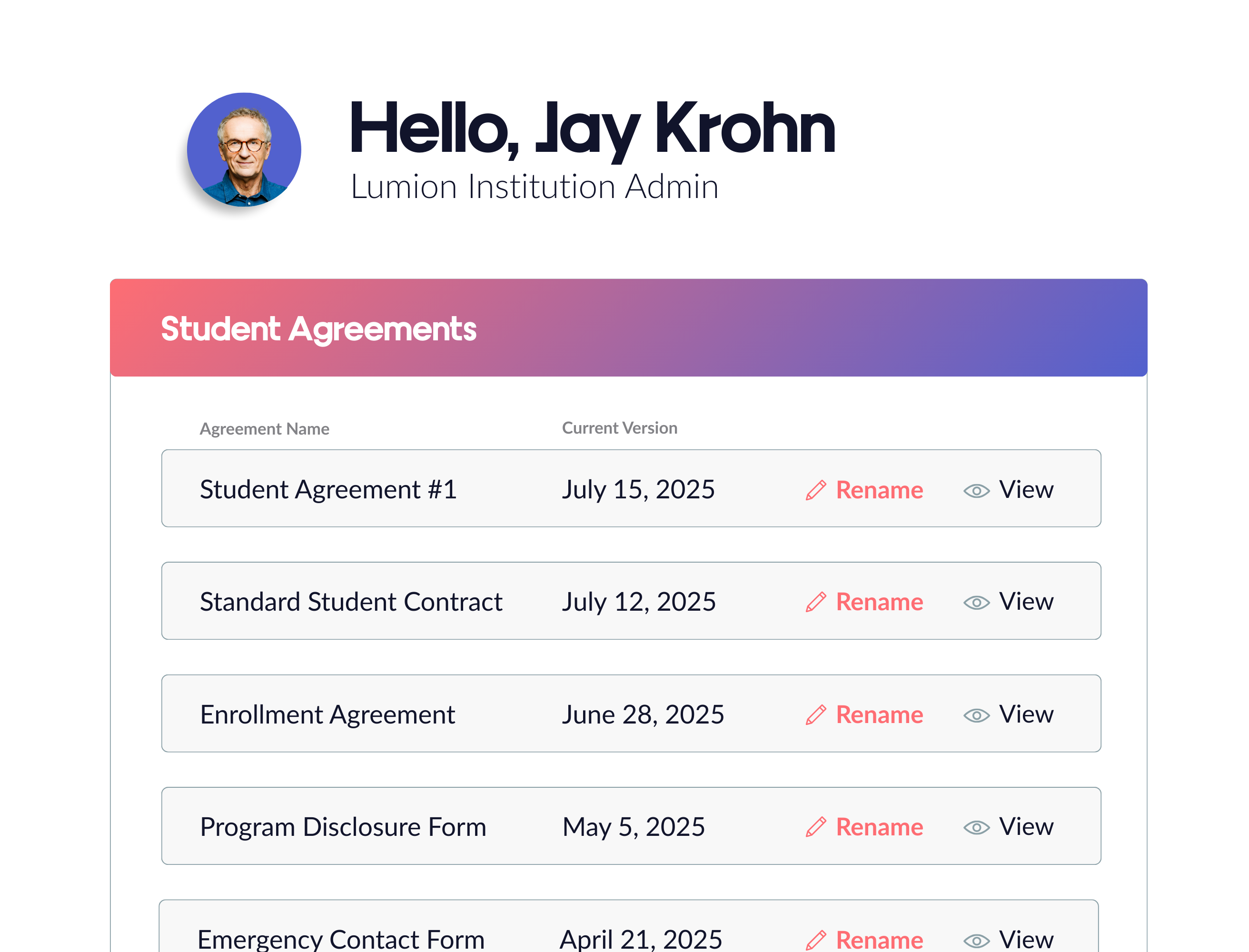Click the eye icon for Standard Student Contract
This screenshot has height=952, width=1249.
point(976,602)
